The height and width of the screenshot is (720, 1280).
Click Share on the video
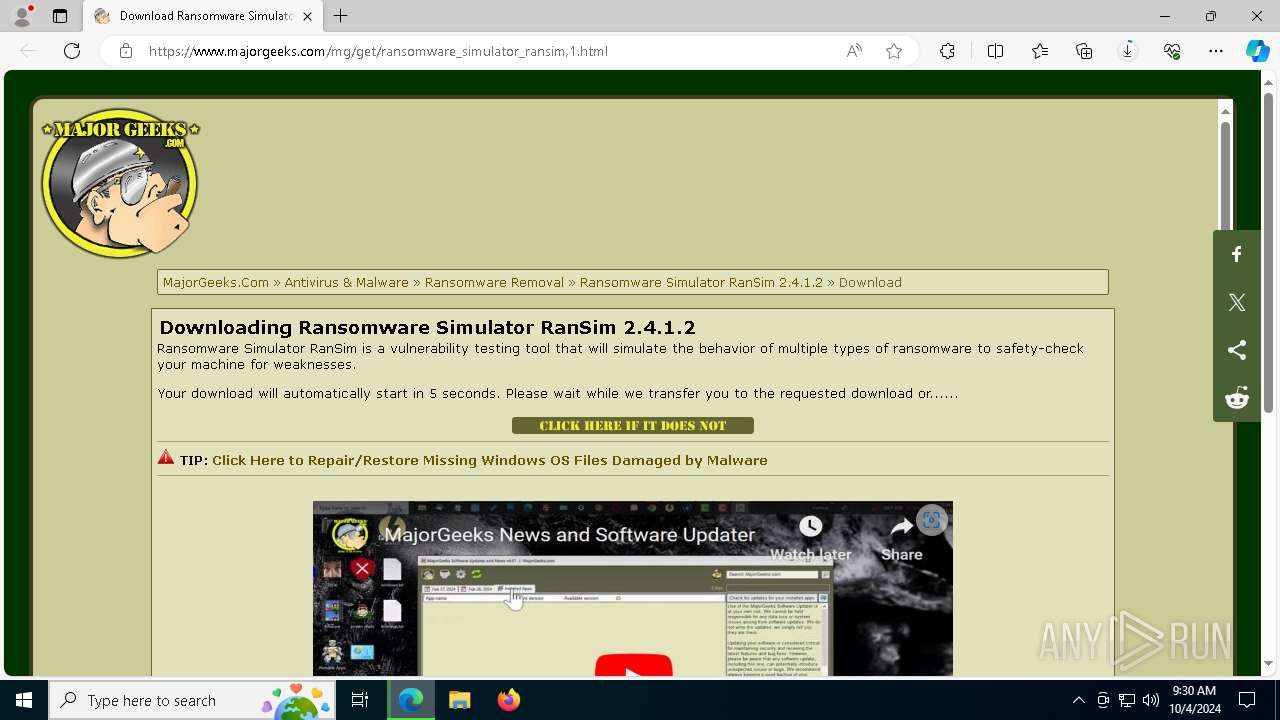(901, 538)
